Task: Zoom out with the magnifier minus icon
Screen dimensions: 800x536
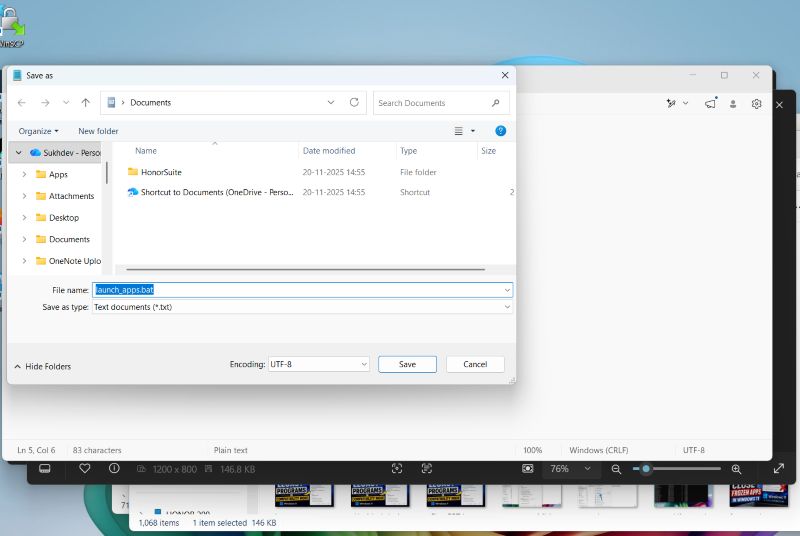Action: [616, 469]
